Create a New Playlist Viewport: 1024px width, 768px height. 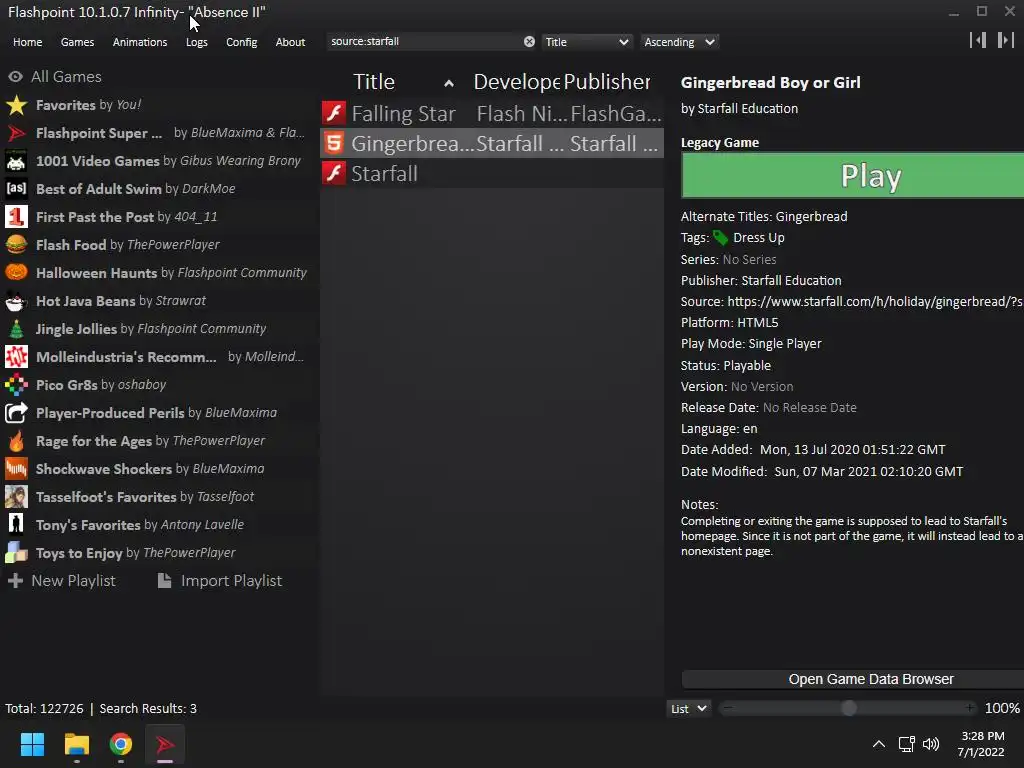[62, 581]
